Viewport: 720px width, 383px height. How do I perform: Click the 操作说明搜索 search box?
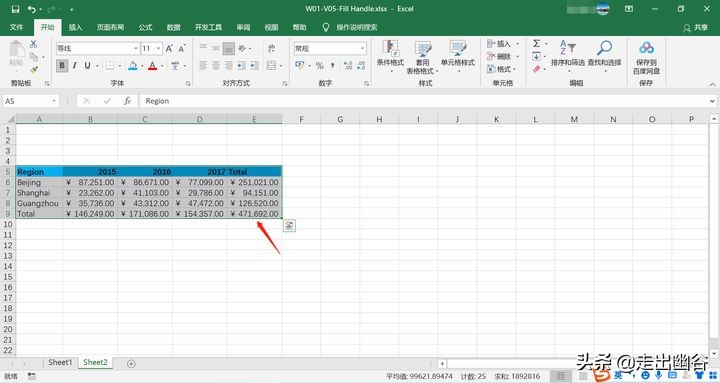click(356, 28)
